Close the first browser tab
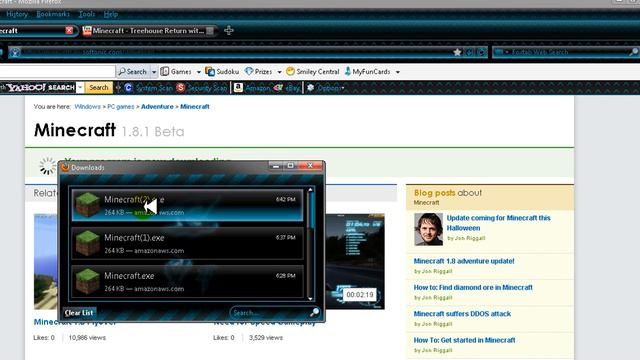640x360 pixels. (69, 30)
